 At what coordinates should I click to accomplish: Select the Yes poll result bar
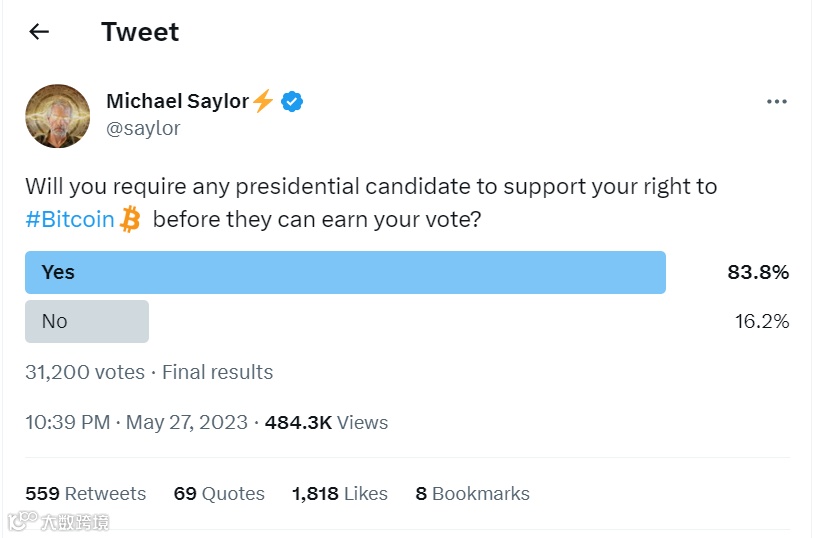345,272
